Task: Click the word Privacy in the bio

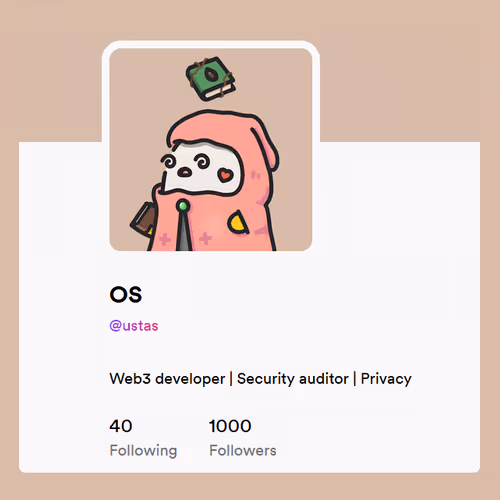Action: (386, 379)
